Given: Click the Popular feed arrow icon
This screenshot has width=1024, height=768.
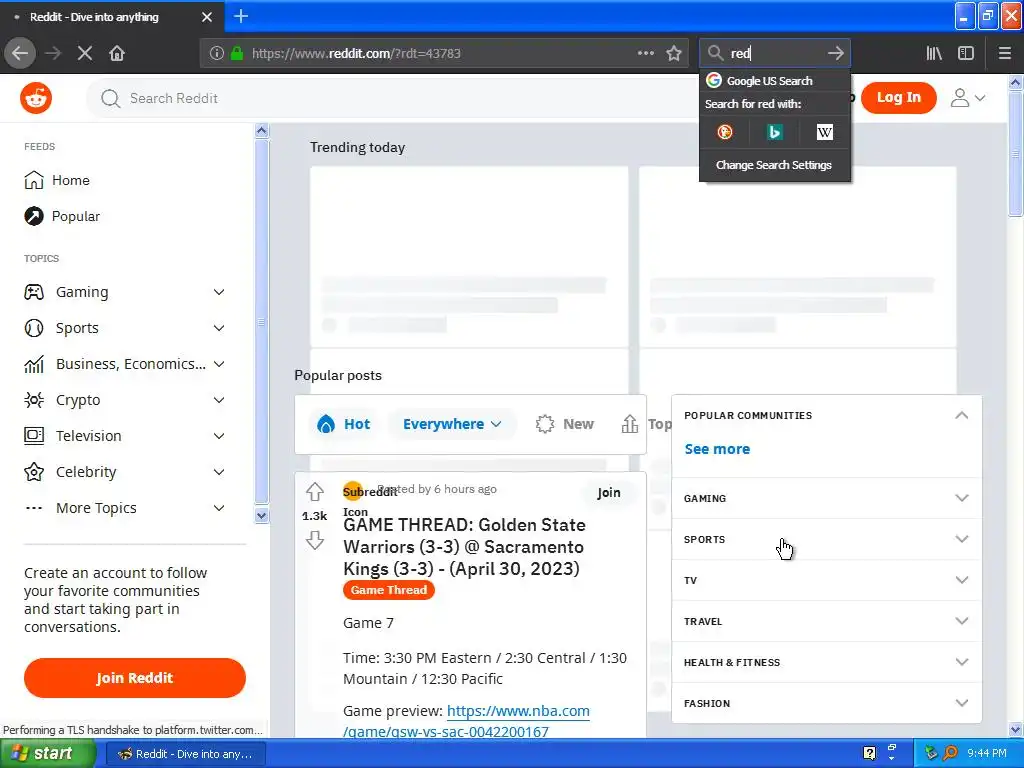Looking at the screenshot, I should tap(34, 216).
